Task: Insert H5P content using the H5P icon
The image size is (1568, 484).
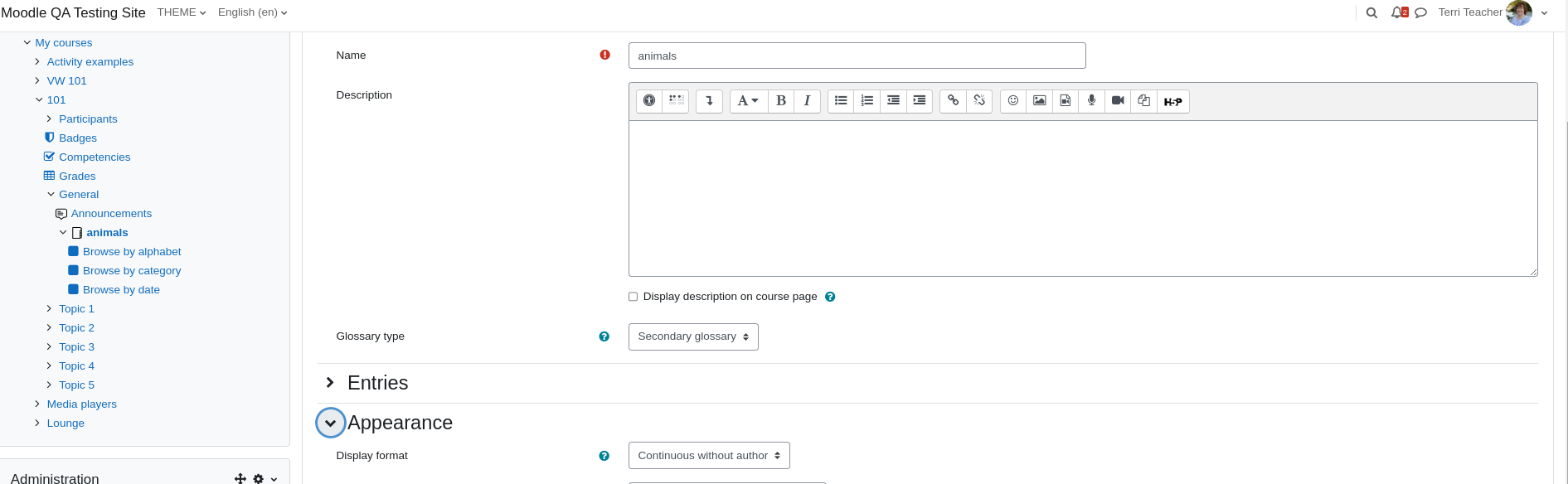Action: click(1172, 101)
